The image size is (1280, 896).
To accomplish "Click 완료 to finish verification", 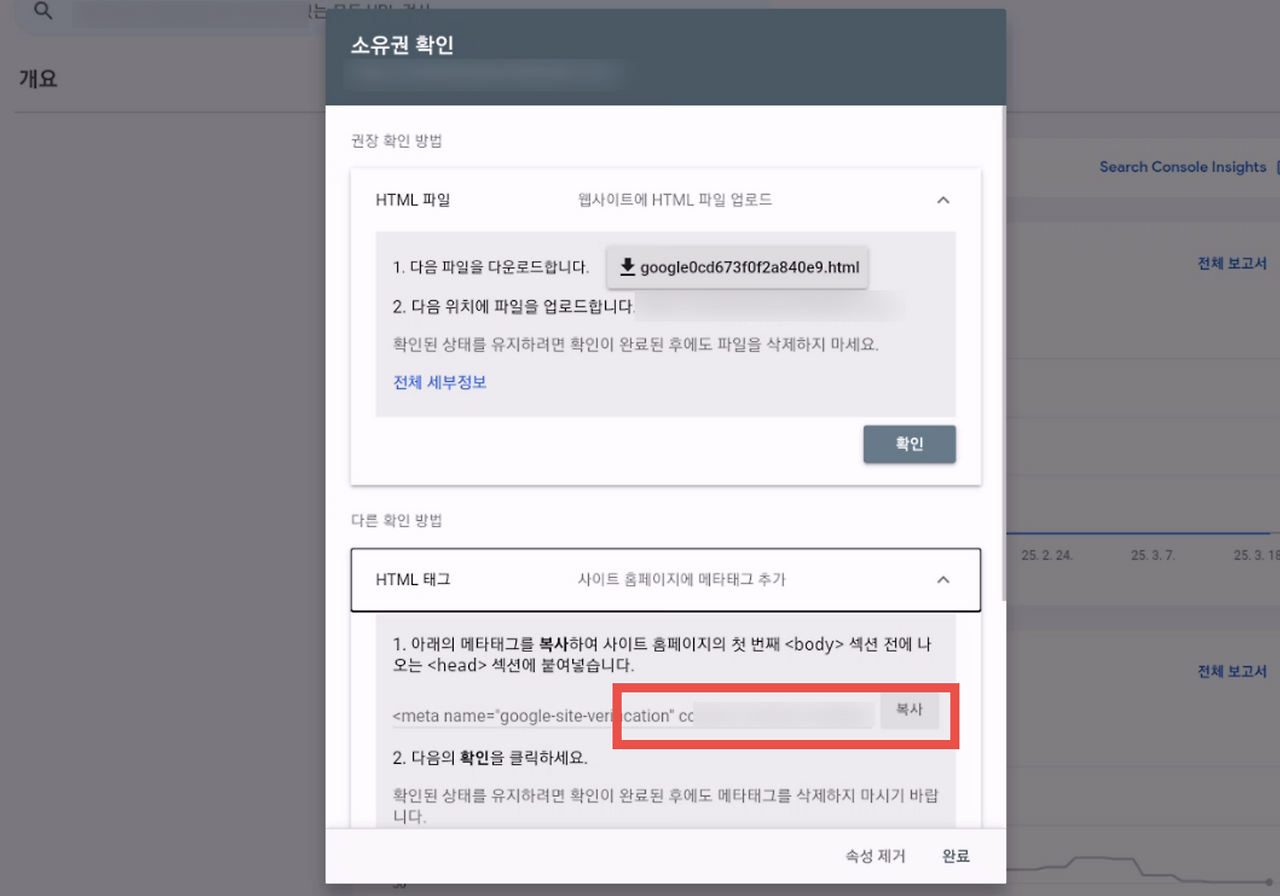I will pos(955,855).
